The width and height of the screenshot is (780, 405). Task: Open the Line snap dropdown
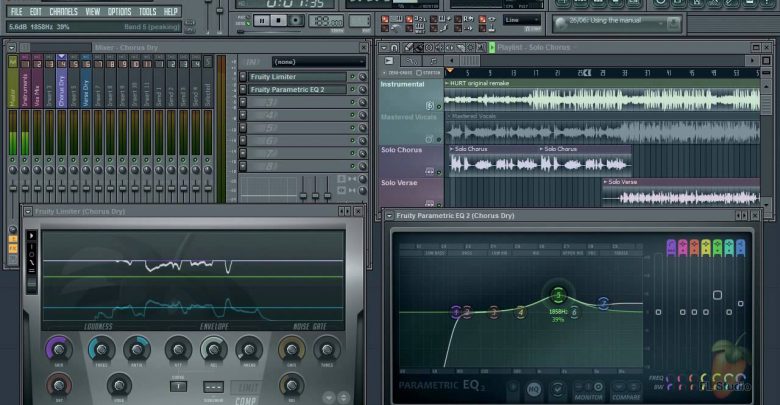(x=522, y=20)
